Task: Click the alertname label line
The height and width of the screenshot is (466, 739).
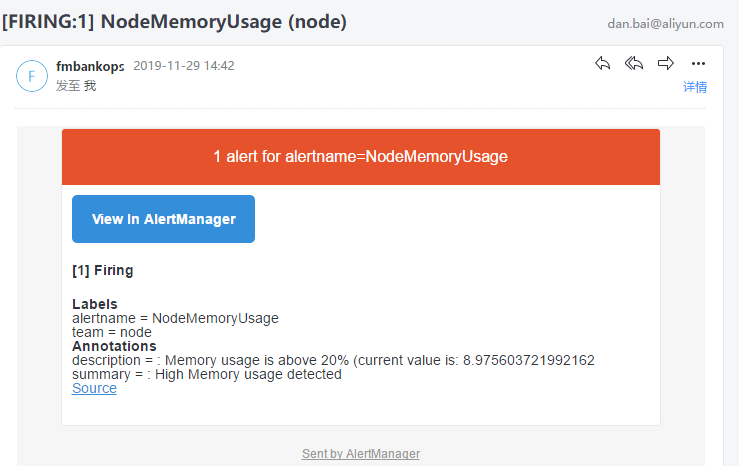Action: (x=175, y=319)
